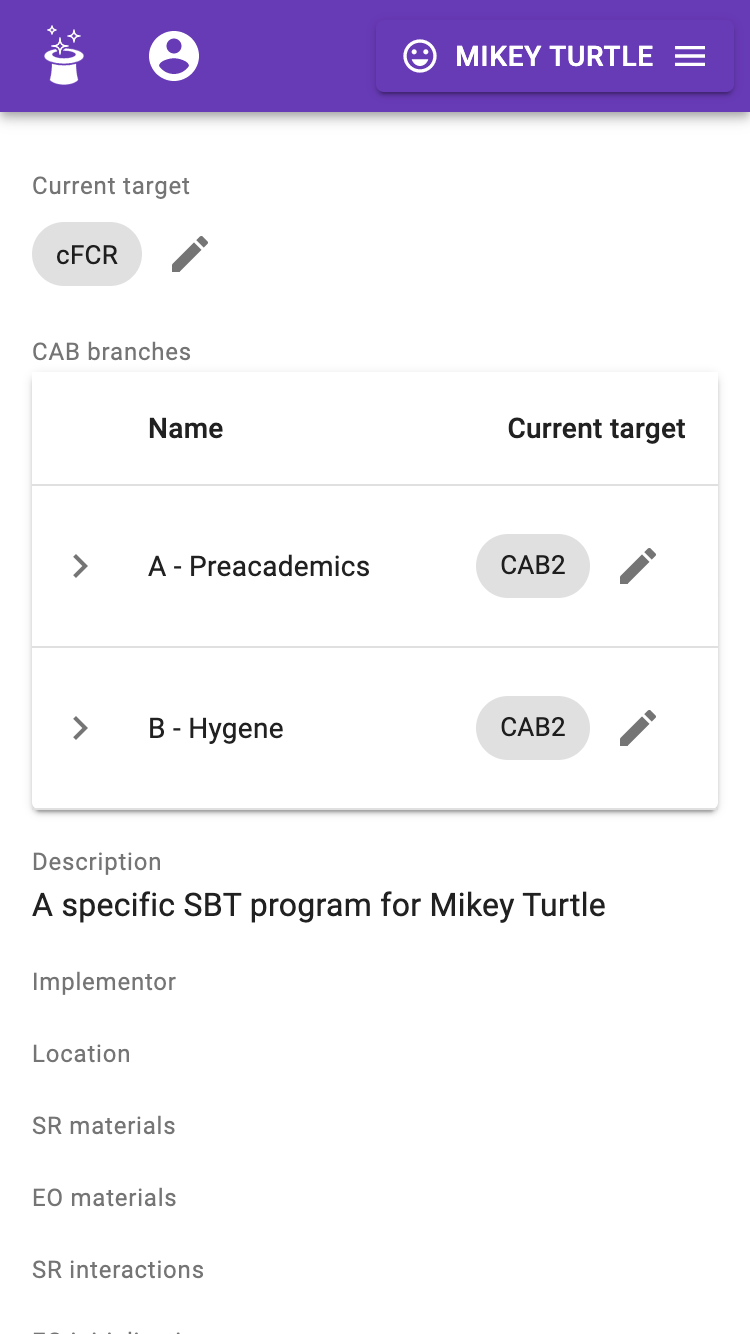Expand the B - Hygene row

[81, 728]
